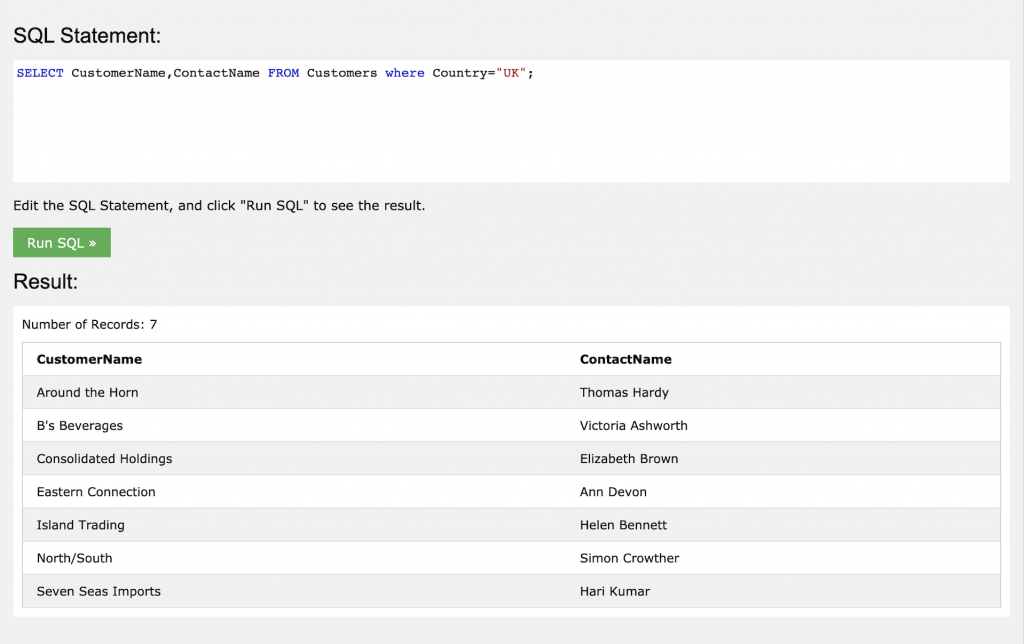Click on Simon Crowther in results

click(629, 557)
